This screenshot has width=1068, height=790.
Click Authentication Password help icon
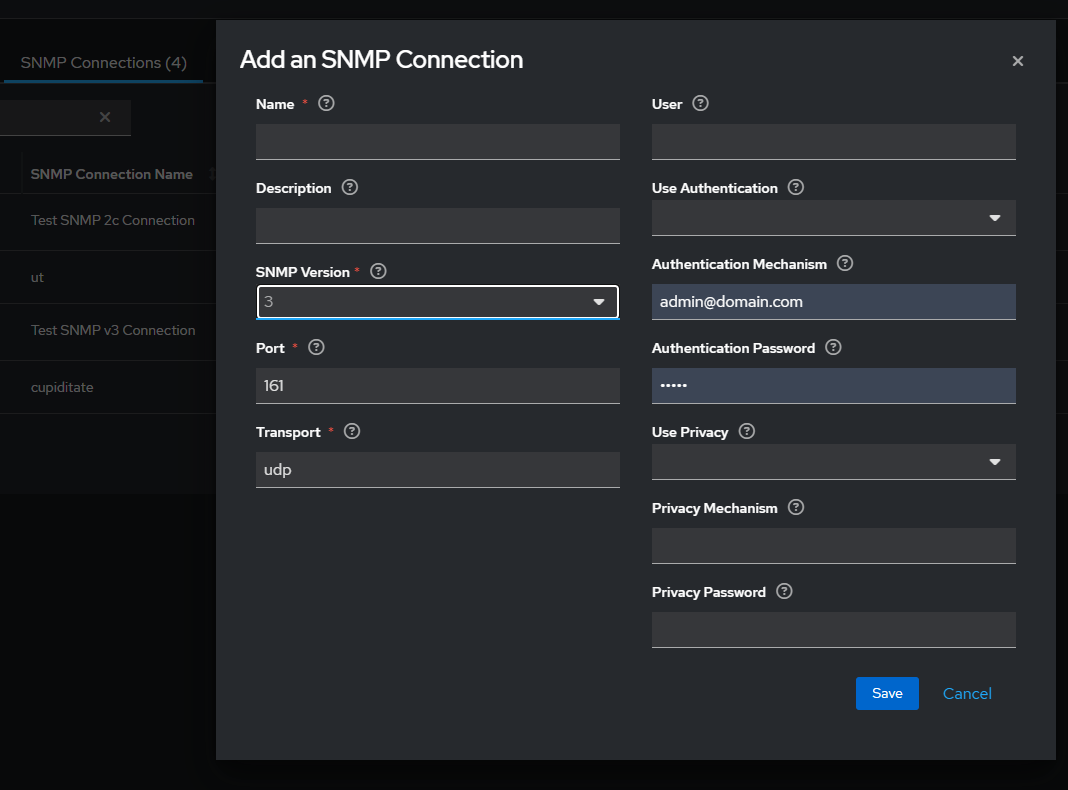point(833,347)
